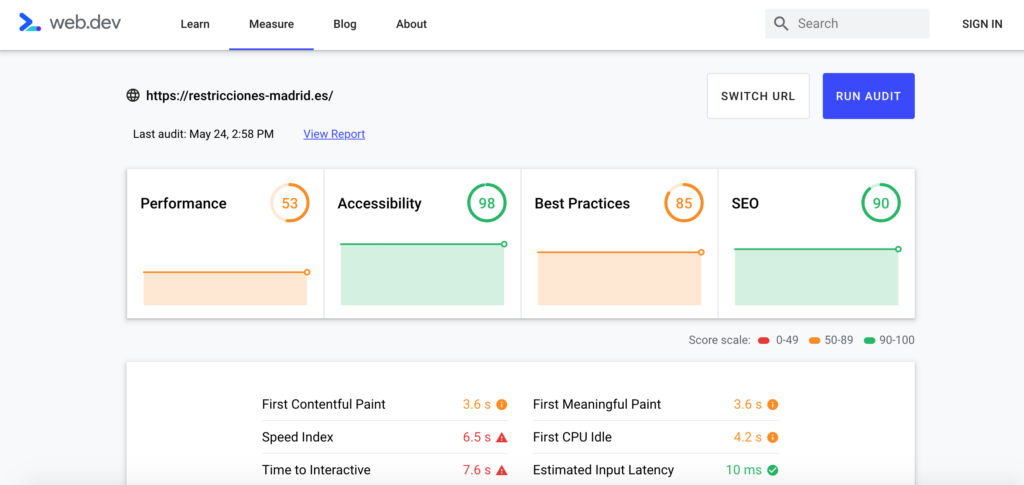Click the Performance score gauge 53
This screenshot has height=485, width=1024.
pos(290,203)
